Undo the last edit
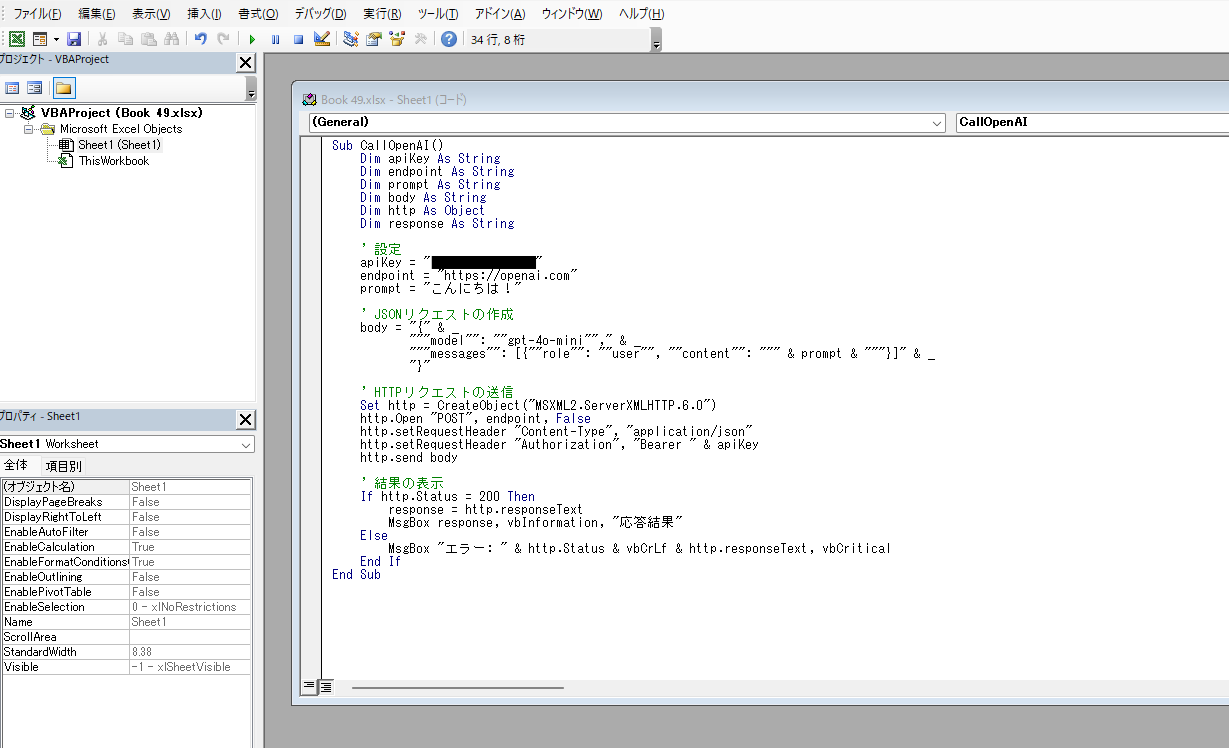This screenshot has width=1229, height=748. coord(200,39)
